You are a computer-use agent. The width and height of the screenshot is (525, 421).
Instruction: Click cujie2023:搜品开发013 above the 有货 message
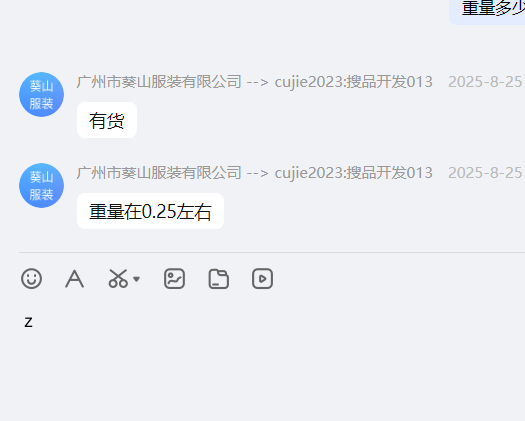[354, 82]
